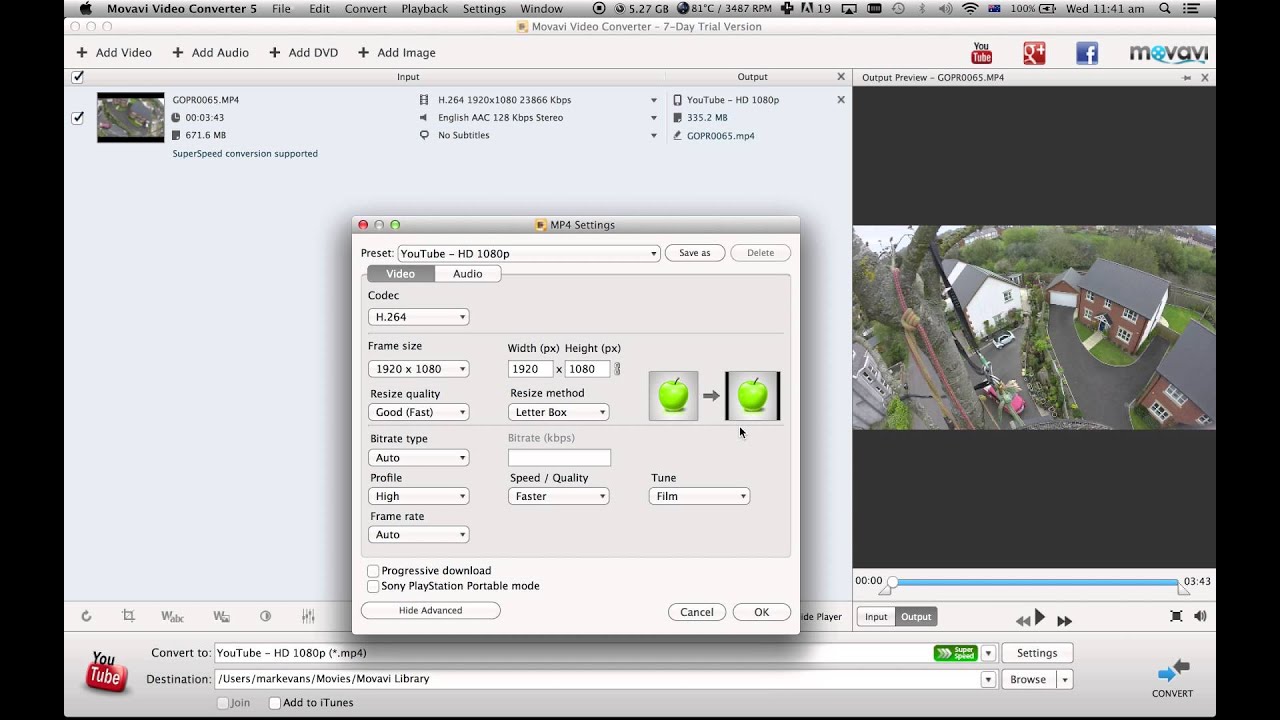Image resolution: width=1280 pixels, height=720 pixels.
Task: Switch the preview to Input
Action: click(876, 617)
